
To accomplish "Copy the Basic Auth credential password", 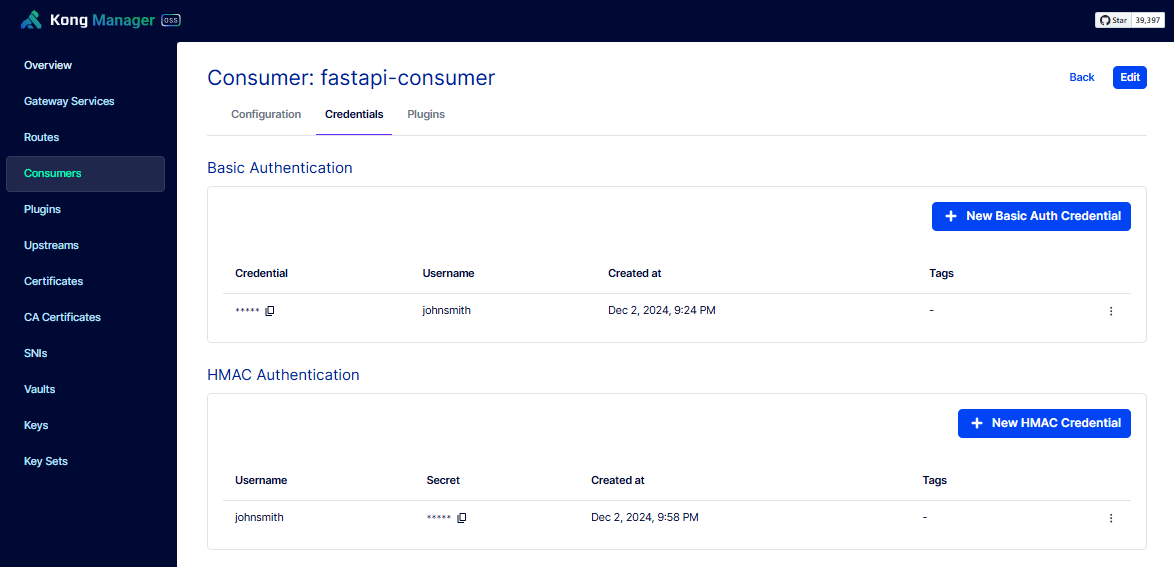I will click(270, 311).
